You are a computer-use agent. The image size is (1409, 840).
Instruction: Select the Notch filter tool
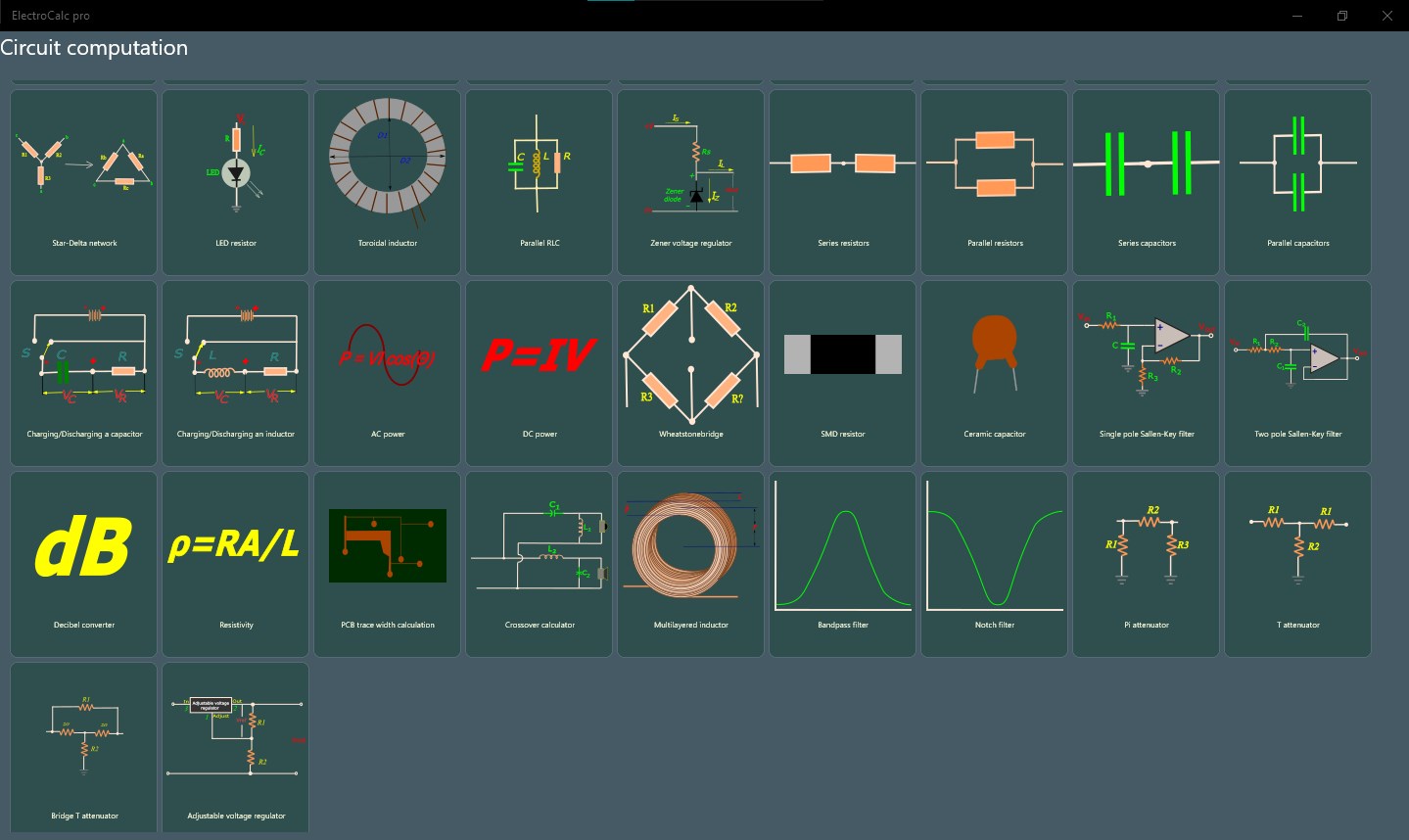tap(994, 563)
